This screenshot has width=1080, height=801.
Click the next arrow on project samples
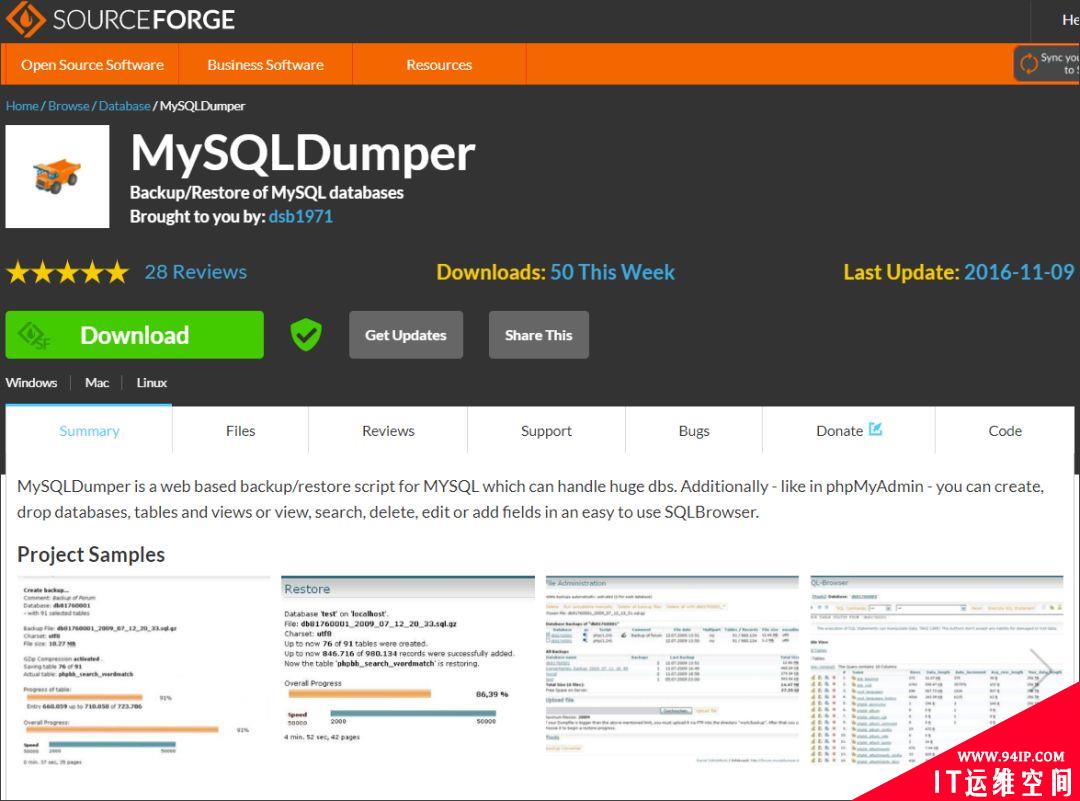pyautogui.click(x=1040, y=668)
